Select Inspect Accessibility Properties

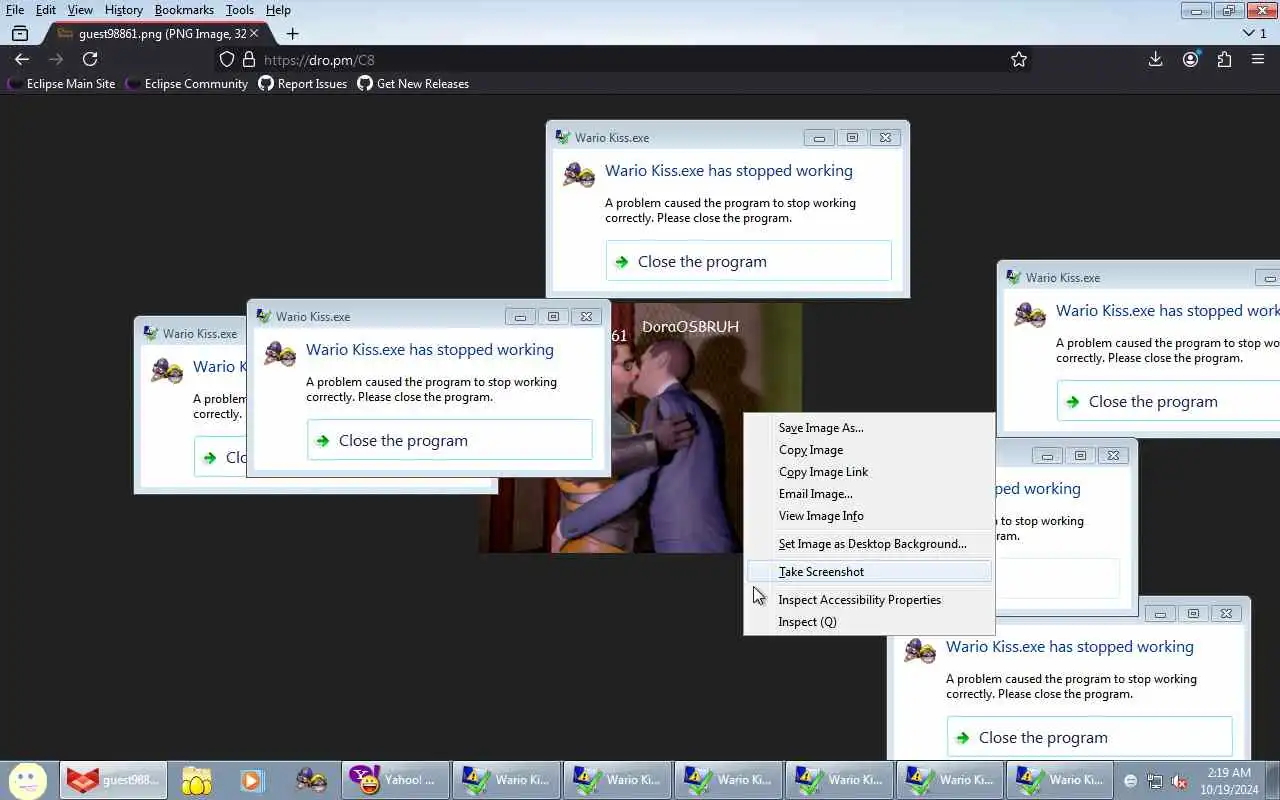869,600
